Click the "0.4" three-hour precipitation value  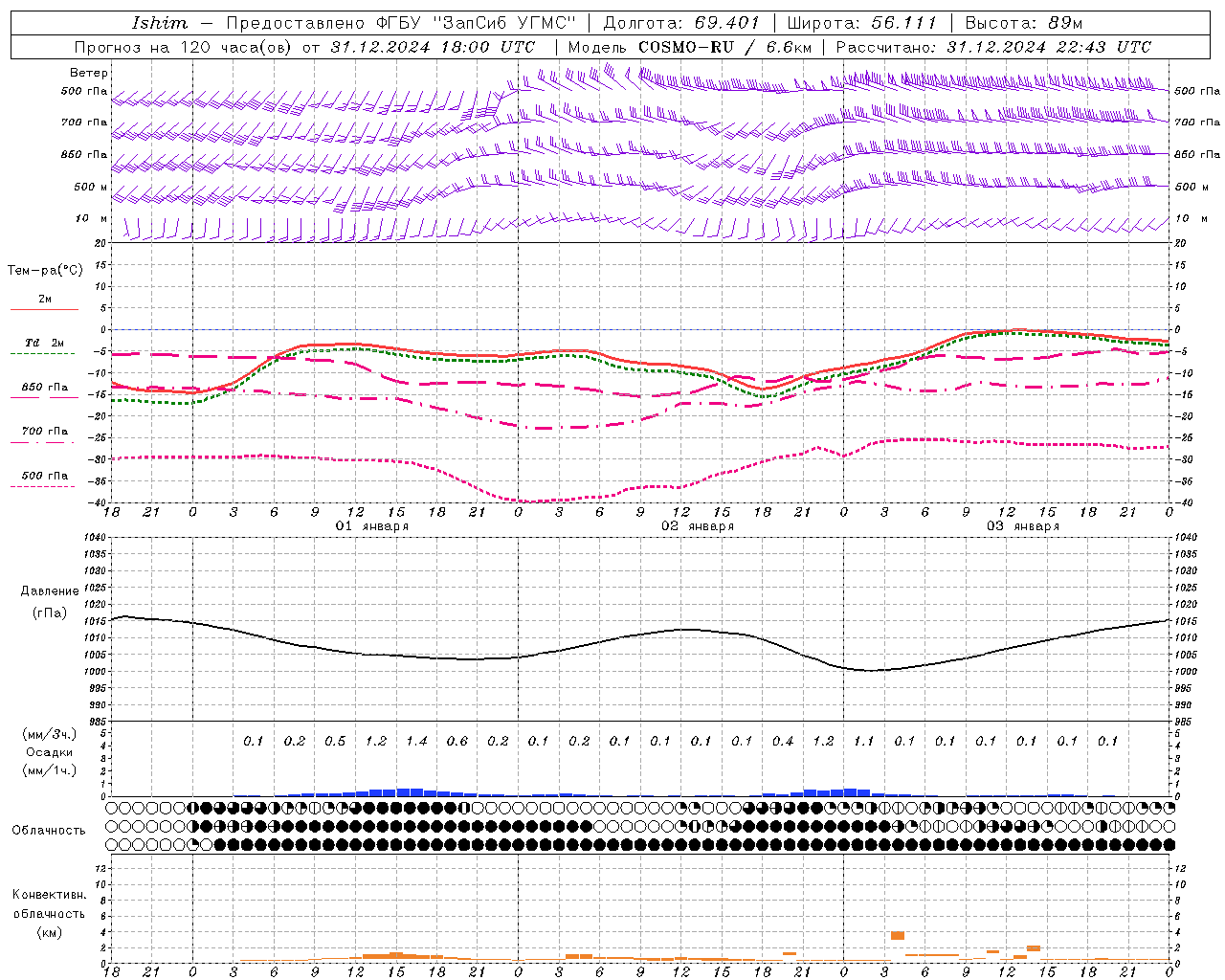pyautogui.click(x=783, y=742)
